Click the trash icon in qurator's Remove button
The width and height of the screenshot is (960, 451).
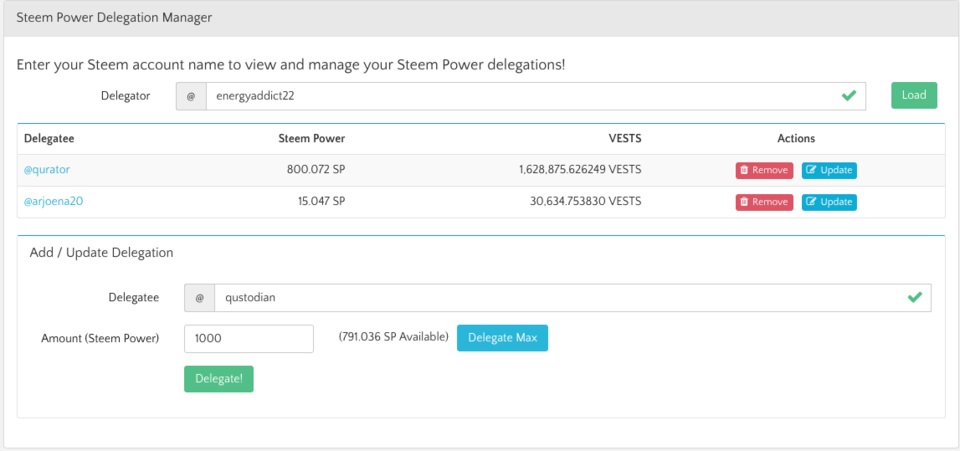point(744,171)
